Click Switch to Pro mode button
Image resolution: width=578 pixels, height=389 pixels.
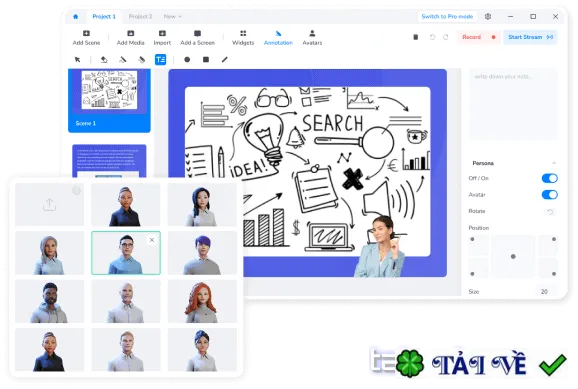click(447, 17)
